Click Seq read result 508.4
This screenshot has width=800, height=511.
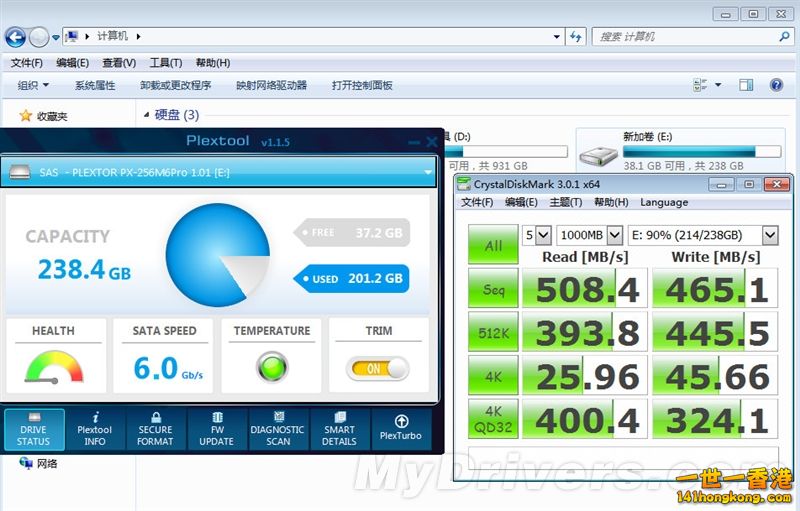[585, 289]
